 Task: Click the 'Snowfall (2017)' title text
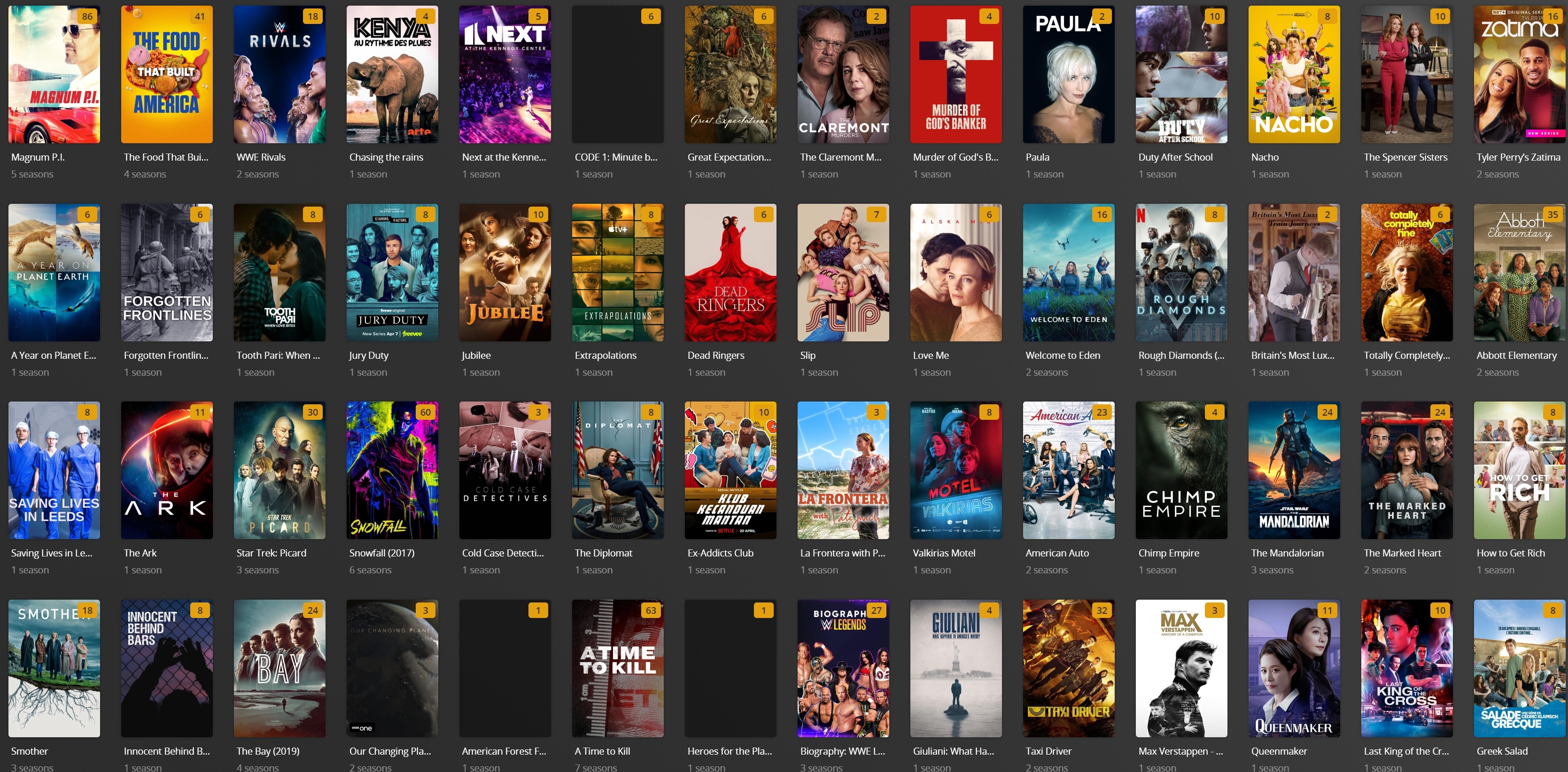pos(381,553)
